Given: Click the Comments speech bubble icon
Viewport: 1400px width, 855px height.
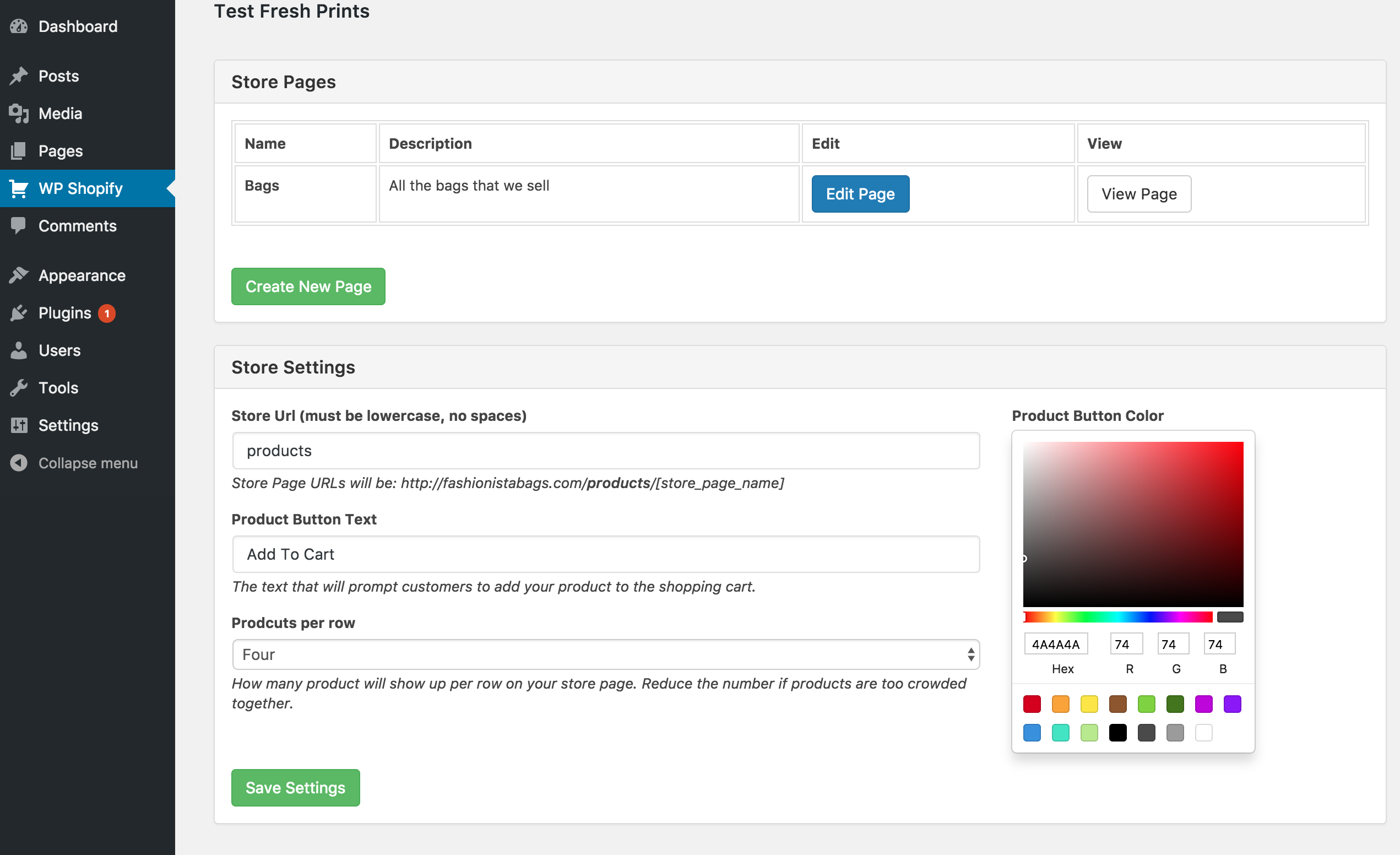Looking at the screenshot, I should tap(19, 226).
